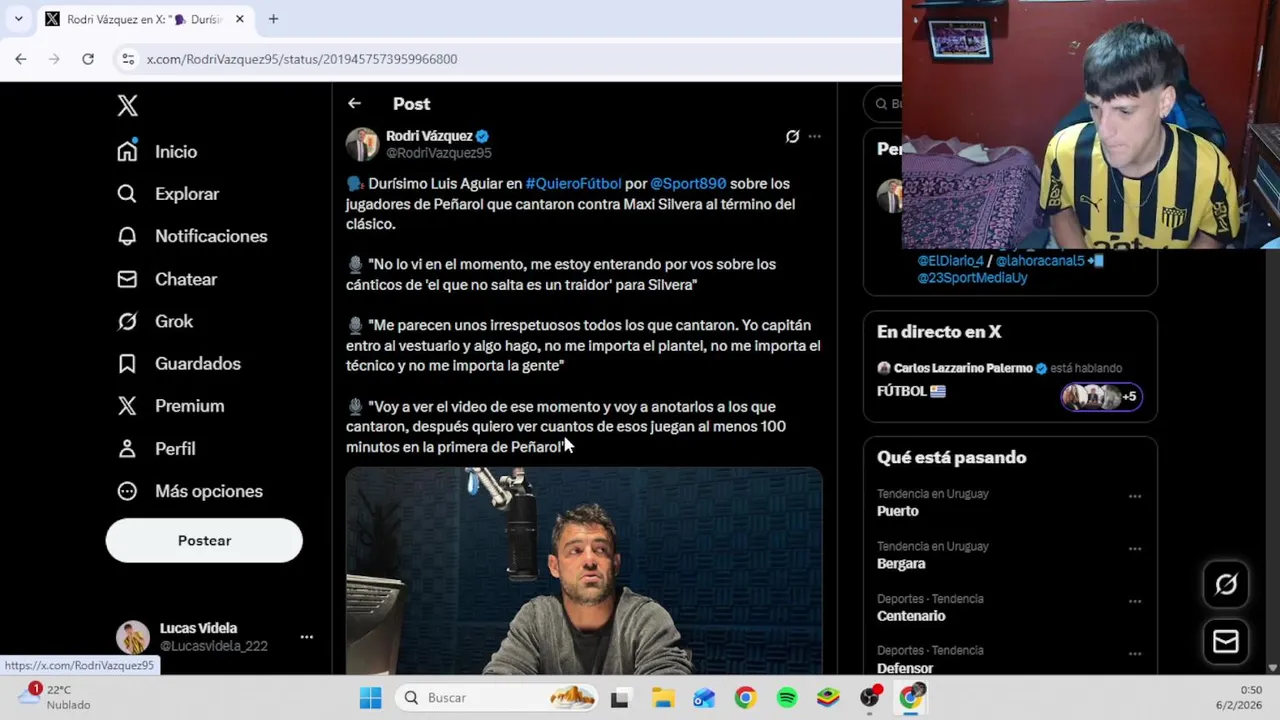Open File Explorer from taskbar
Image resolution: width=1280 pixels, height=720 pixels.
pos(663,698)
